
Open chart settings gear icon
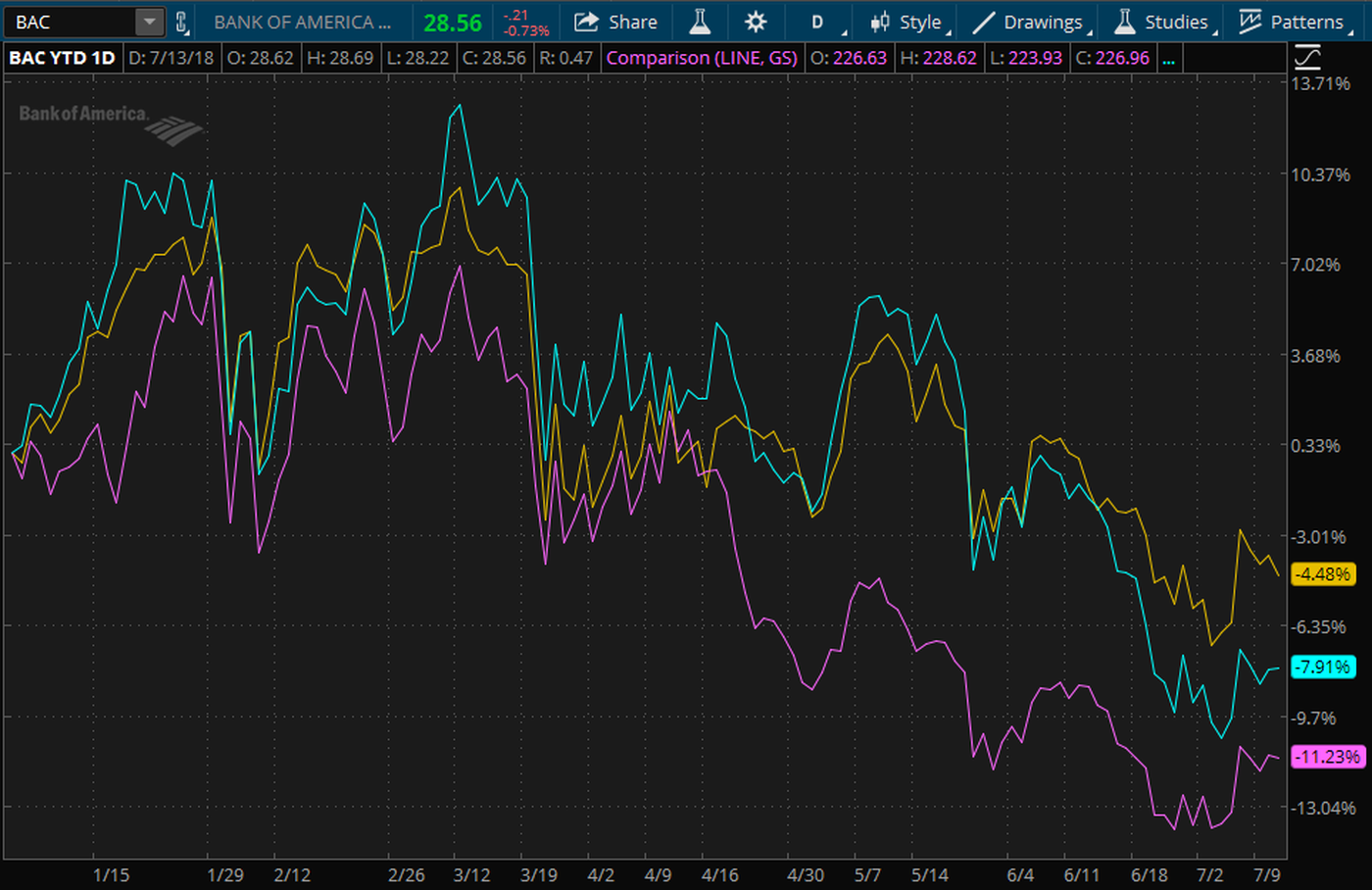coord(756,22)
